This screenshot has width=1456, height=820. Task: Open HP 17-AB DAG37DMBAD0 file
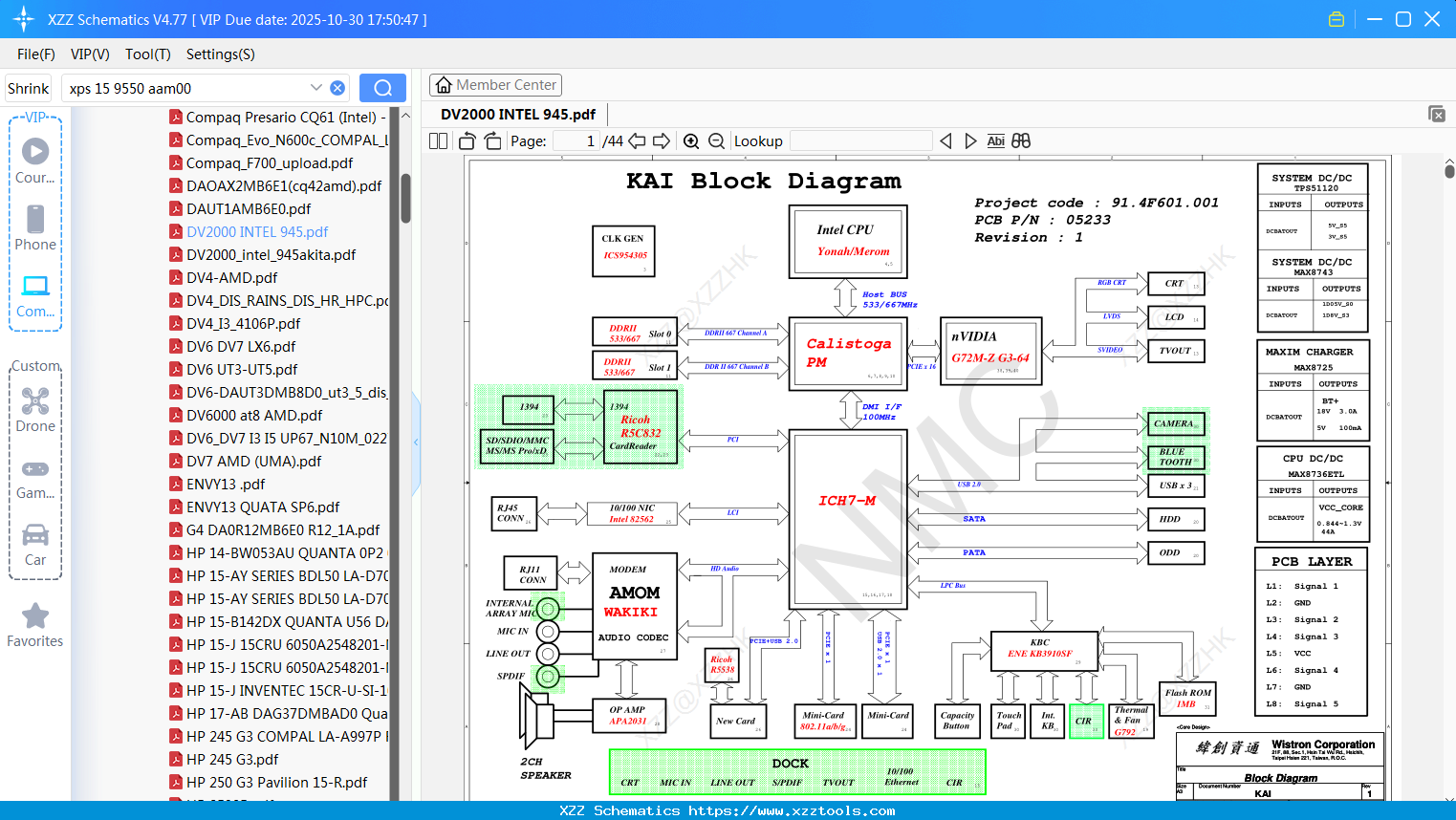[279, 713]
